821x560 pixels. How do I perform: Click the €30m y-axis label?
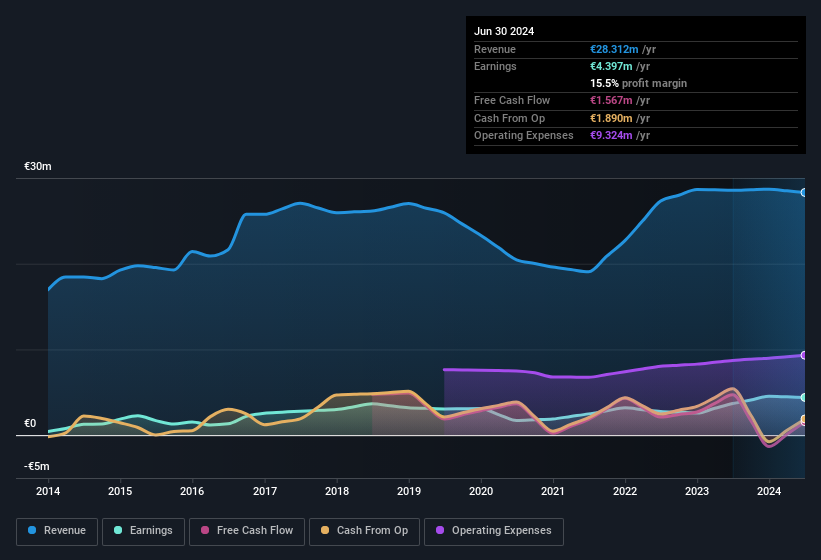[x=37, y=166]
